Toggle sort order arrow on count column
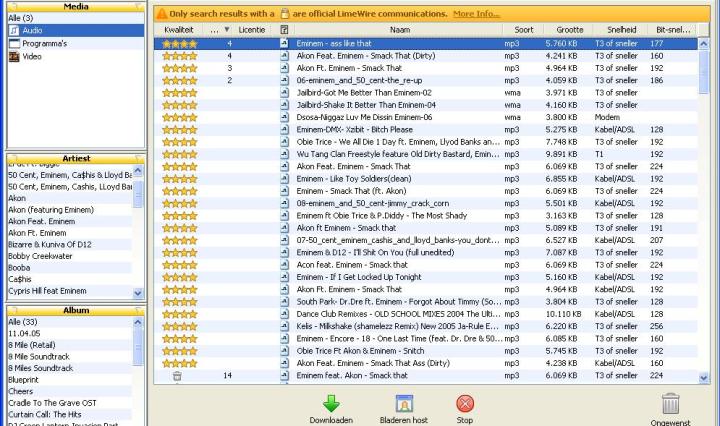720x426 pixels. [227, 31]
